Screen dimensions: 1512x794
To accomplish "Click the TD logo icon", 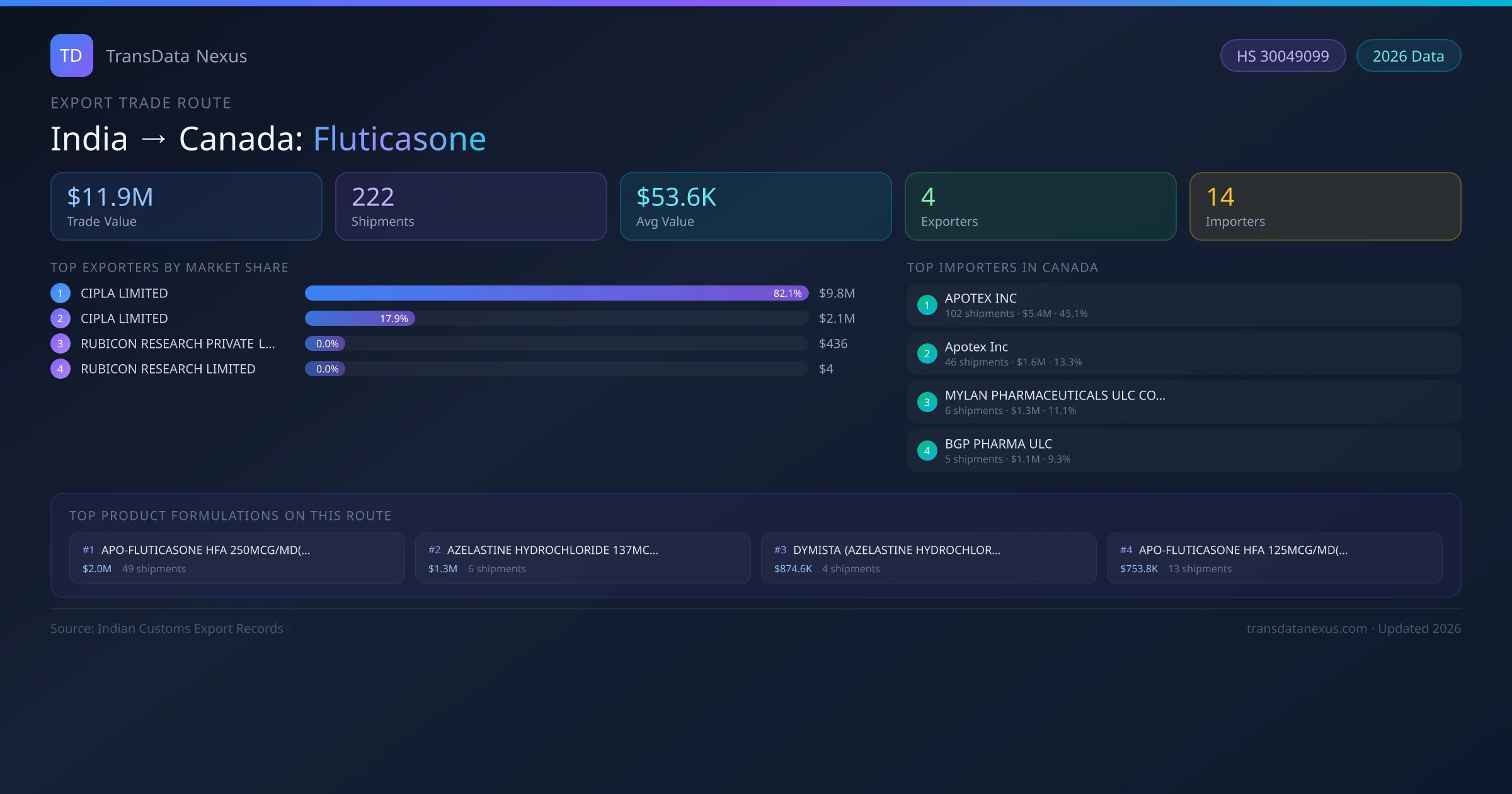I will 71,55.
